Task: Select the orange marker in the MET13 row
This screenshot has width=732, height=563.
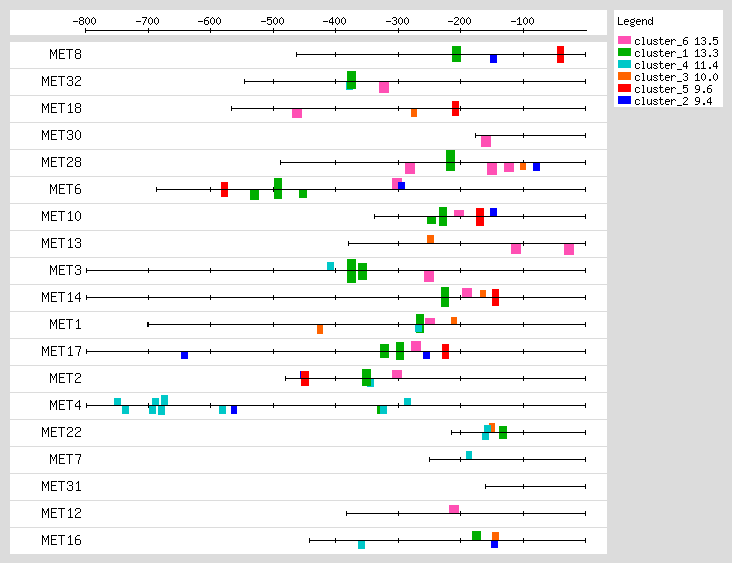Action: pyautogui.click(x=430, y=239)
